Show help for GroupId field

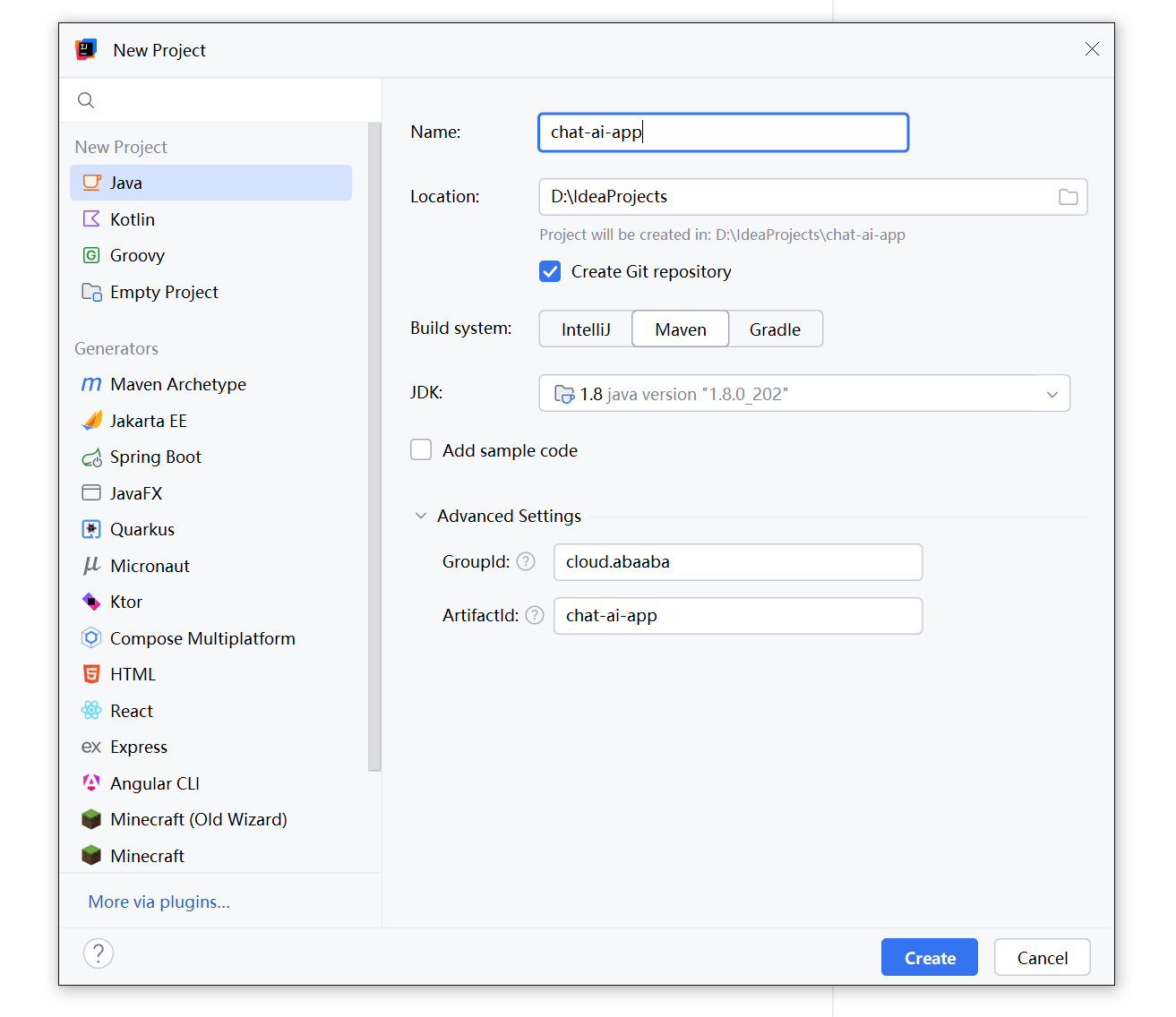526,561
